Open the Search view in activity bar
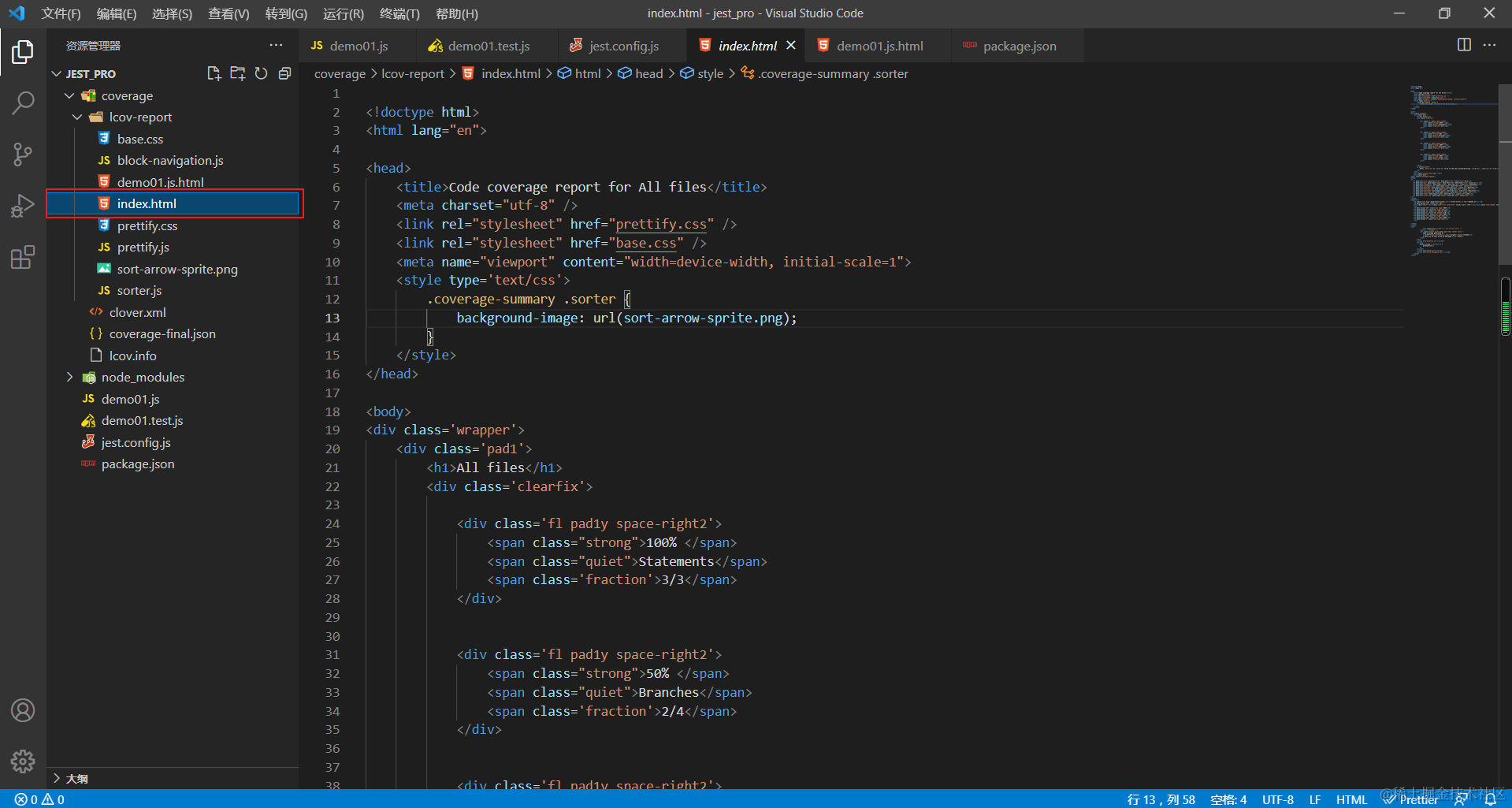The width and height of the screenshot is (1512, 808). tap(23, 102)
